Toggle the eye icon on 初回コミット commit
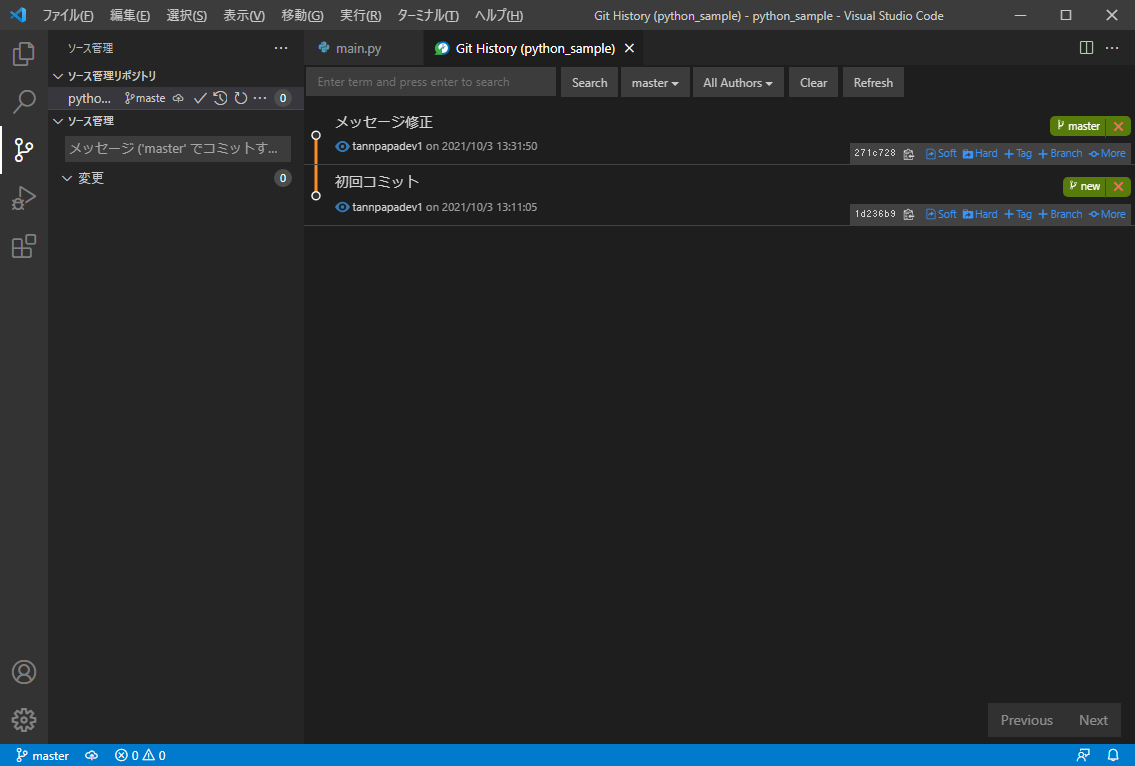The height and width of the screenshot is (766, 1135). coord(342,208)
